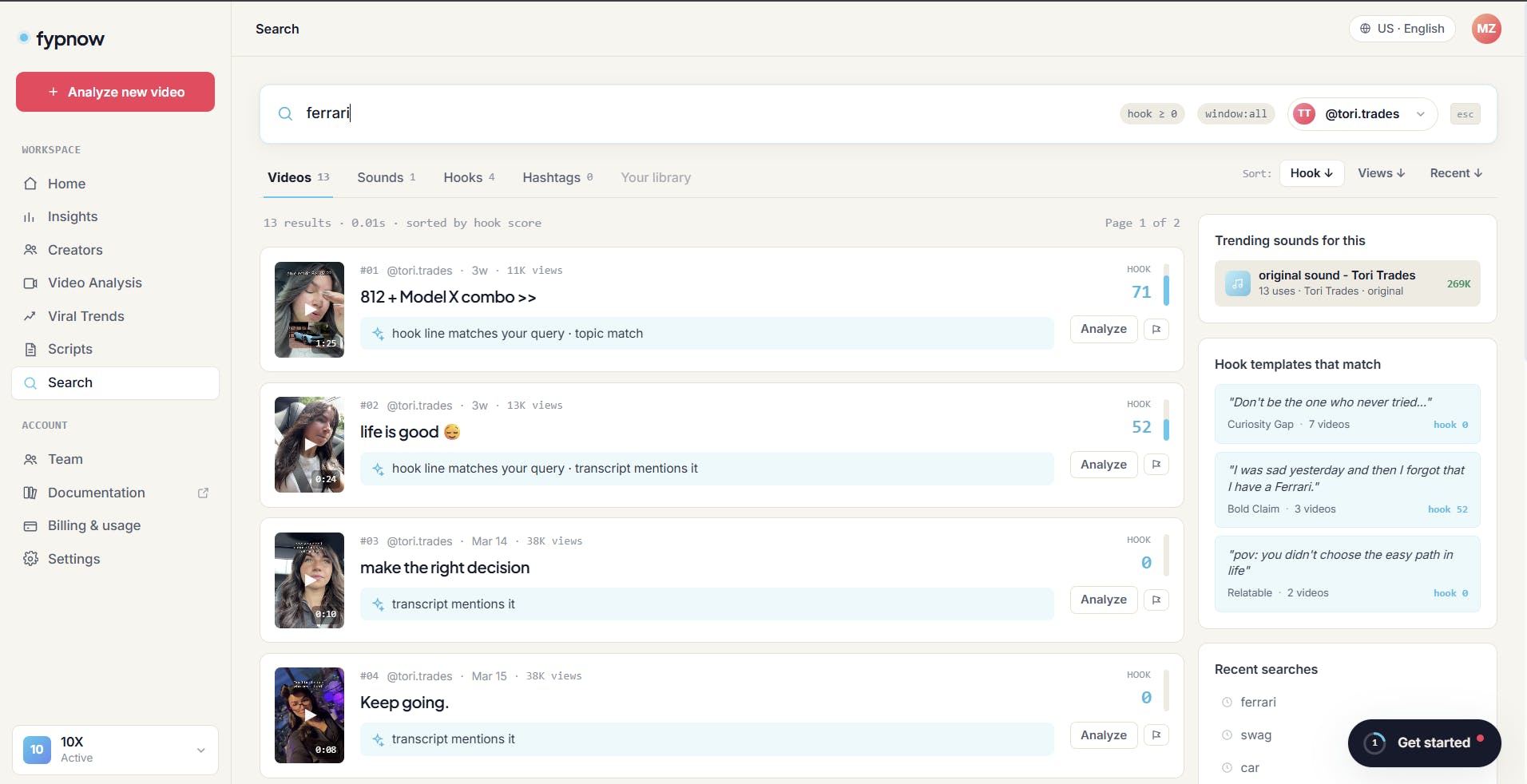The image size is (1527, 784).
Task: Open the @tori.trades creator dropdown
Action: pos(1362,114)
